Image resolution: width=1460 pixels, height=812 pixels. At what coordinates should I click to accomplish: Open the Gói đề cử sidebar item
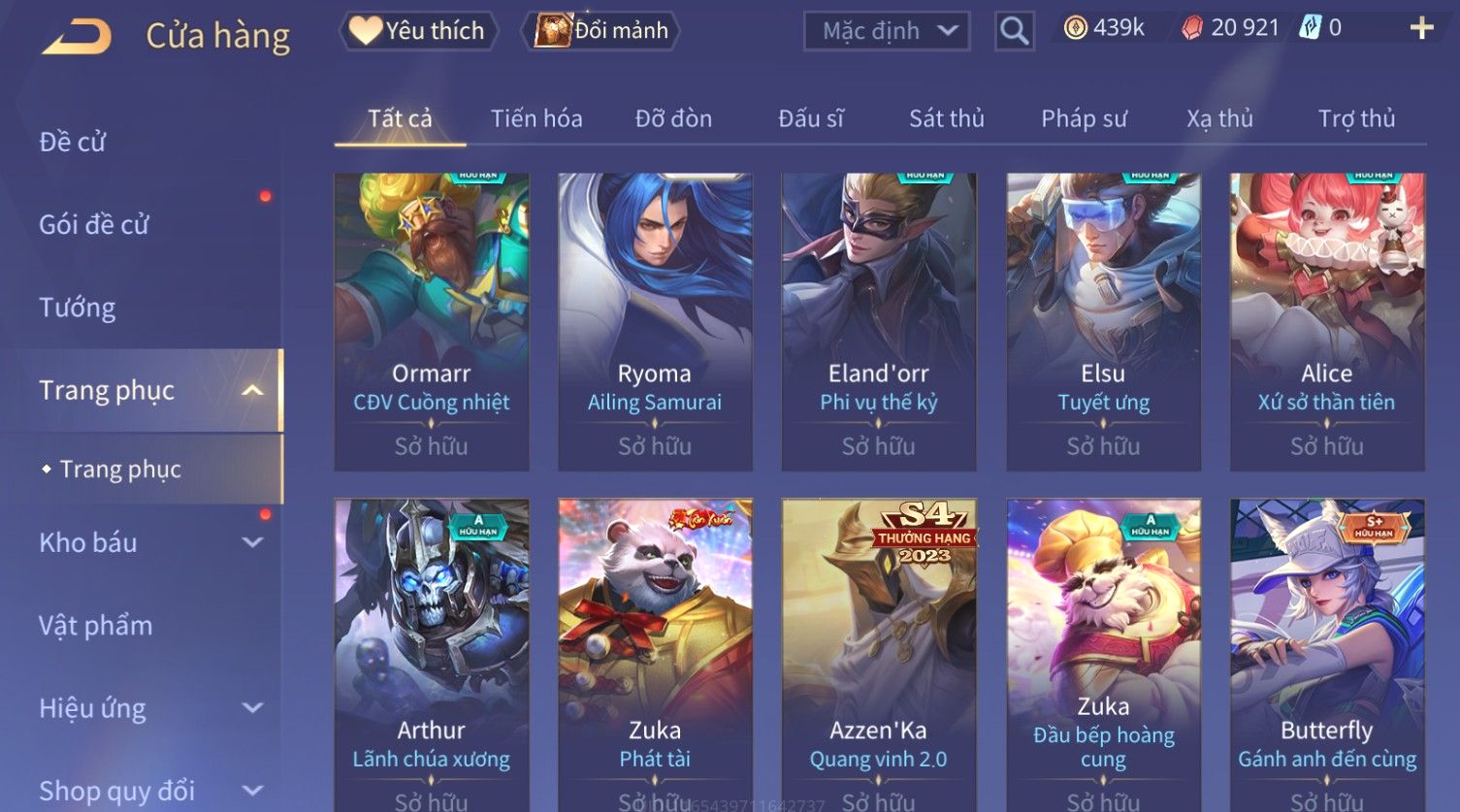click(x=94, y=224)
